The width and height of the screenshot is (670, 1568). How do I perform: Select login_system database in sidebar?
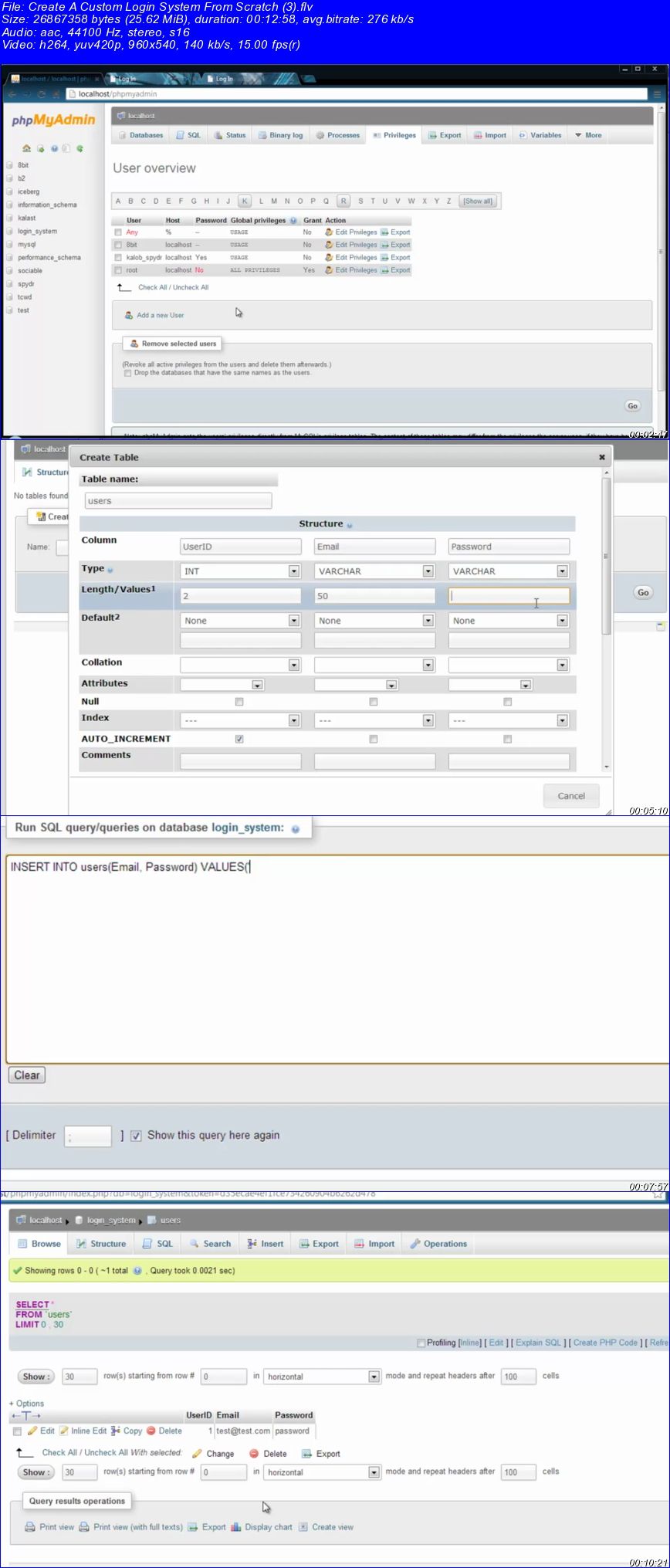(37, 232)
